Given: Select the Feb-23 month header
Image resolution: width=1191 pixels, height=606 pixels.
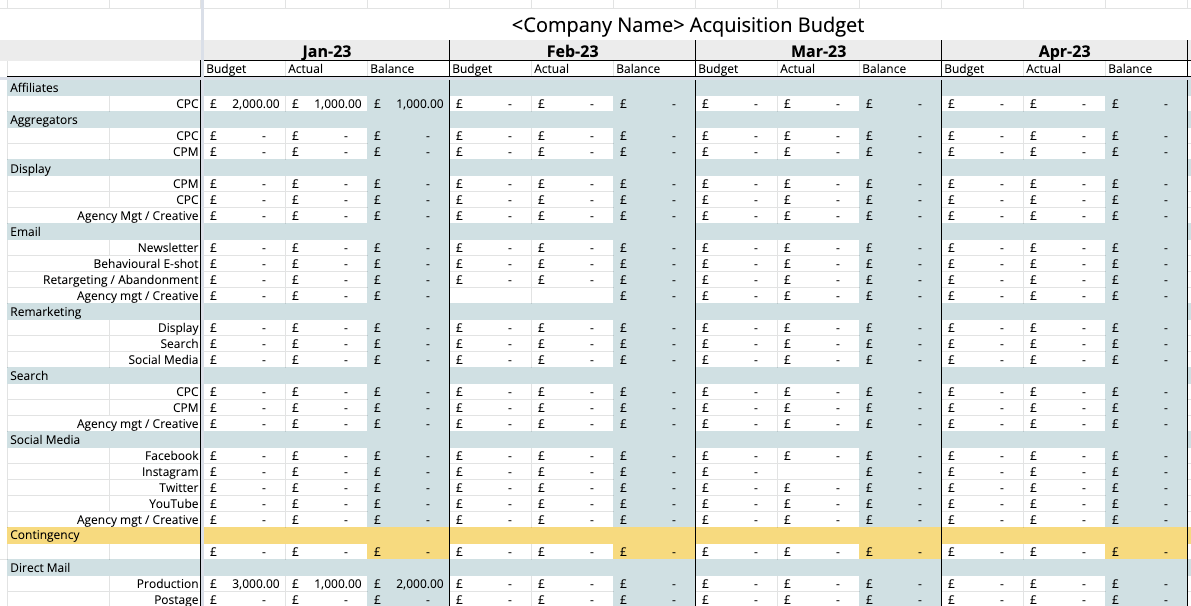Looking at the screenshot, I should pos(572,51).
